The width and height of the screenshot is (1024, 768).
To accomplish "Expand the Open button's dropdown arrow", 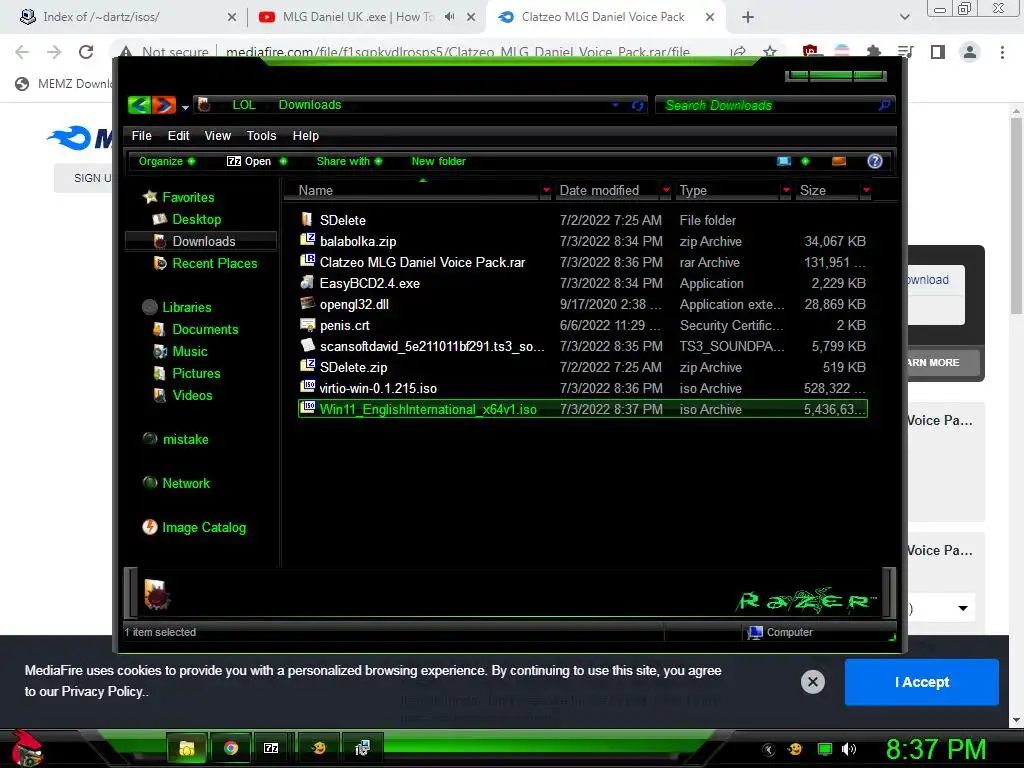I will coord(283,161).
